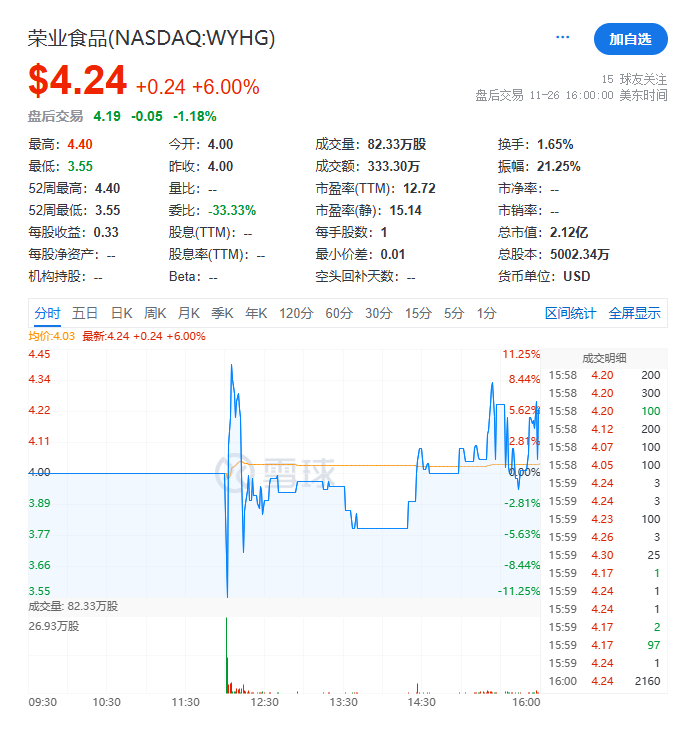Click the 最高 4.40 high value
Image resolution: width=698 pixels, height=729 pixels.
(80, 145)
